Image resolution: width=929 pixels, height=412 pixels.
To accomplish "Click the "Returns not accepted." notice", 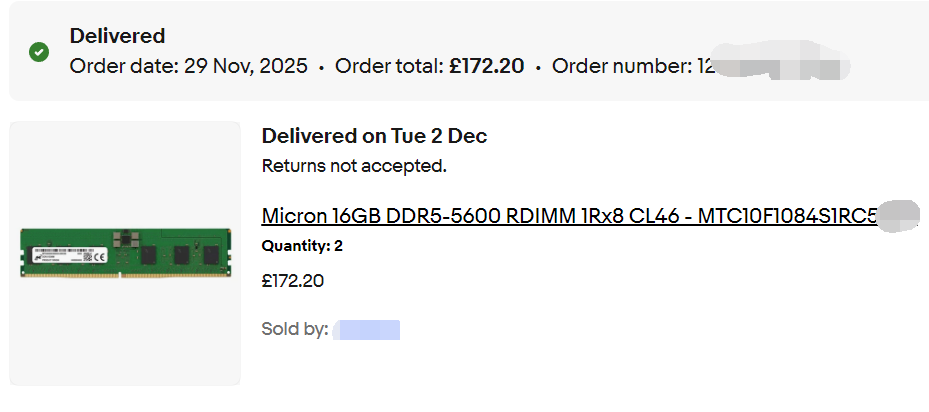I will [x=354, y=165].
